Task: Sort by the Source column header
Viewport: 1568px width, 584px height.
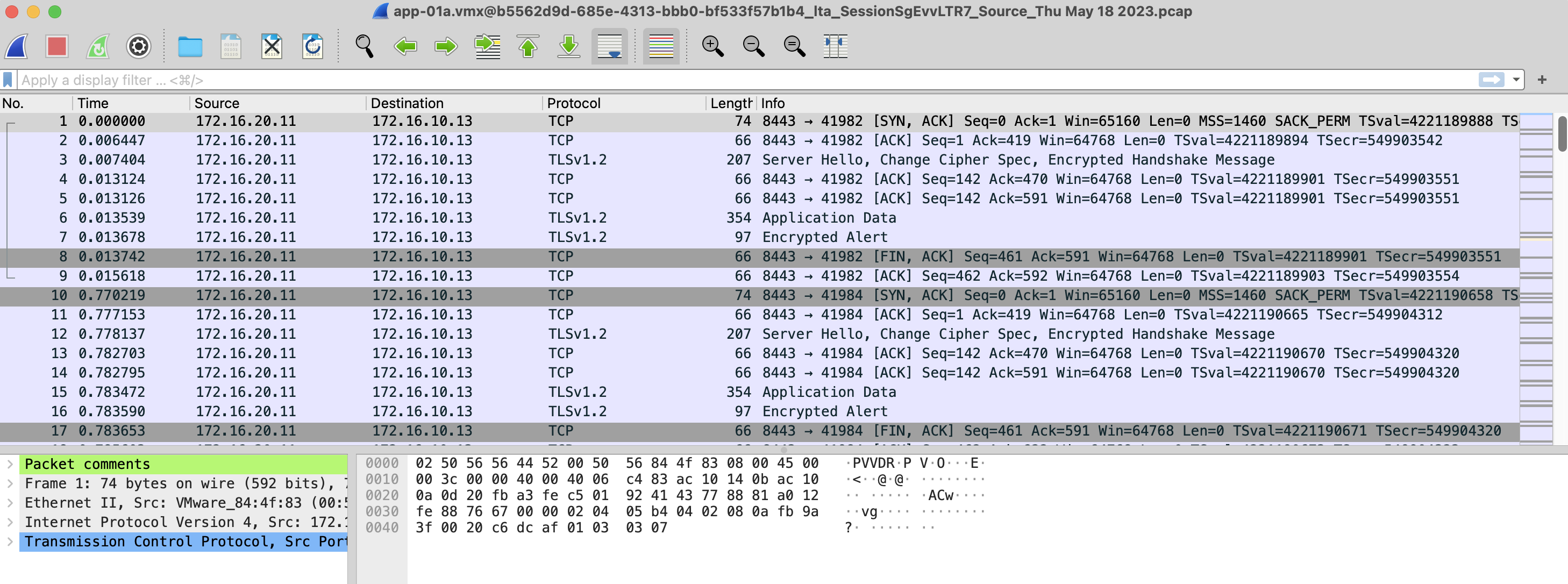Action: (217, 103)
